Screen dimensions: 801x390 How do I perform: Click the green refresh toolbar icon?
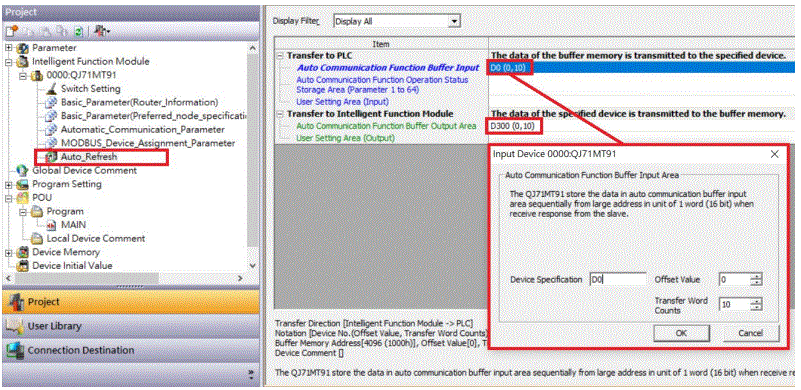point(79,32)
